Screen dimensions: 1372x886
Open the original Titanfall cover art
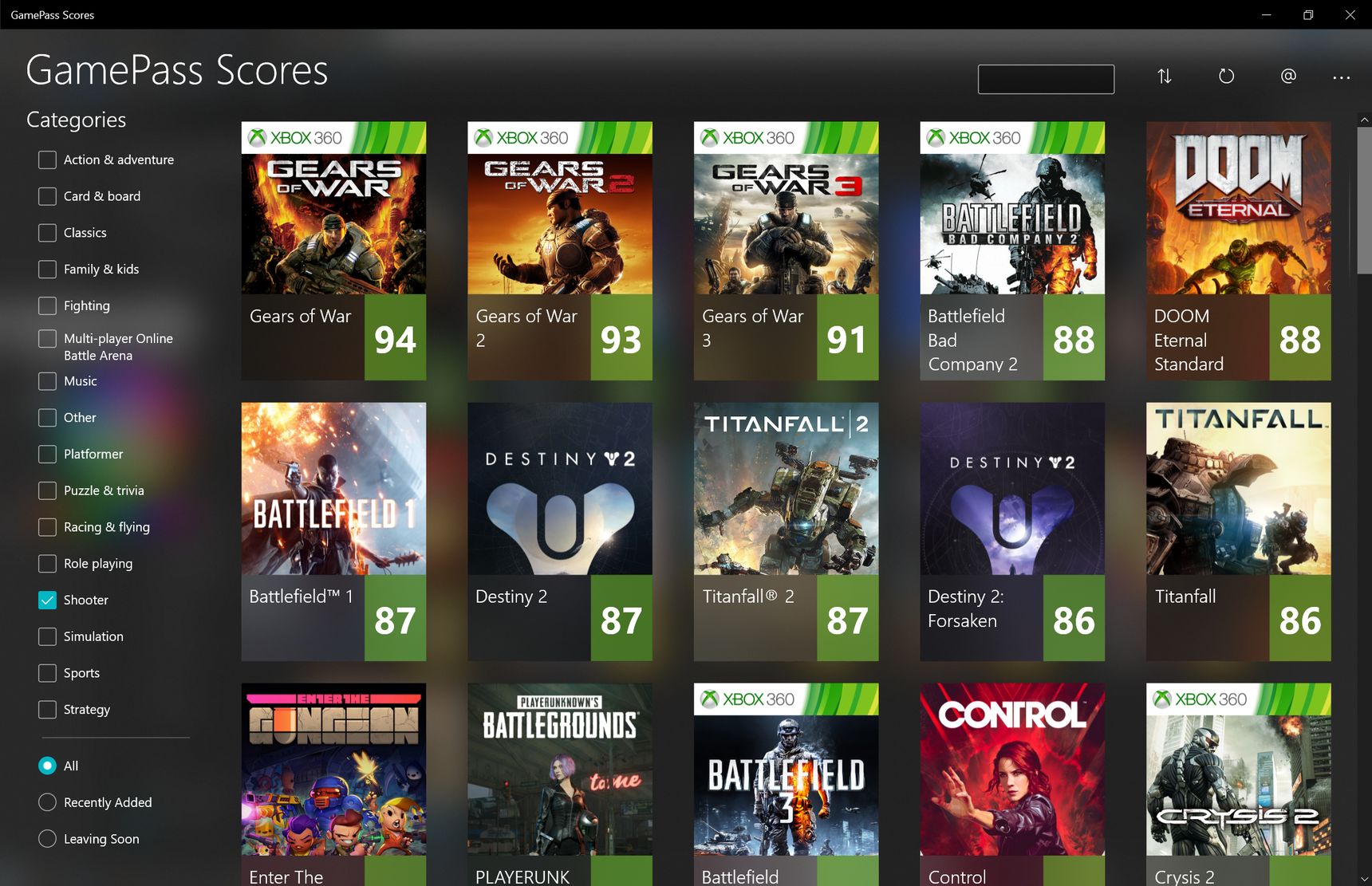coord(1239,489)
